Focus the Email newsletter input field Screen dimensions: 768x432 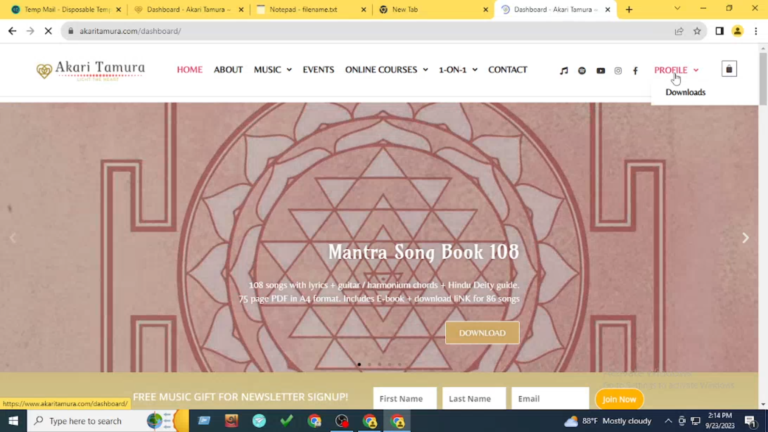click(x=550, y=398)
